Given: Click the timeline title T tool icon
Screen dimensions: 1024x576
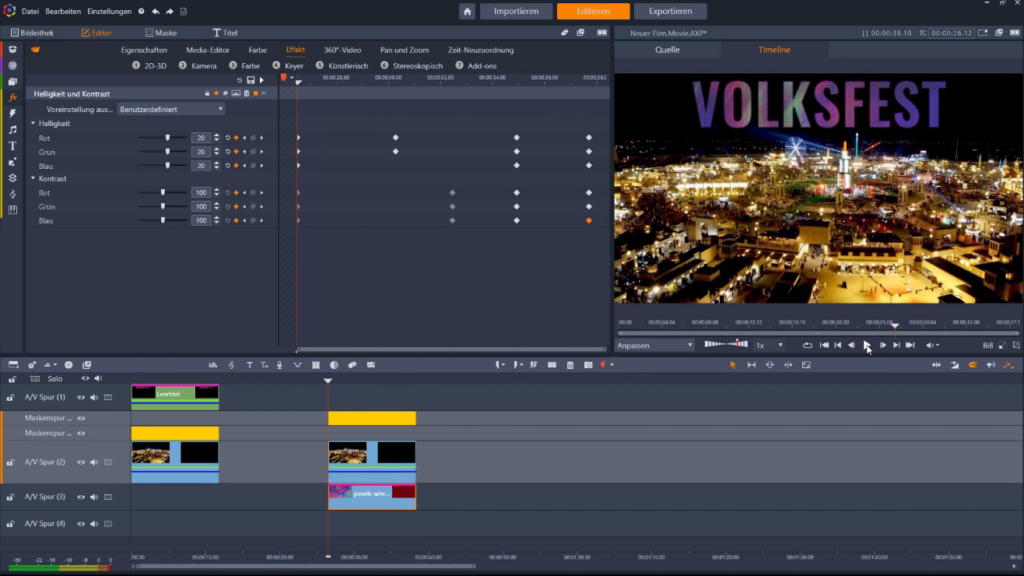Looking at the screenshot, I should pyautogui.click(x=249, y=365).
